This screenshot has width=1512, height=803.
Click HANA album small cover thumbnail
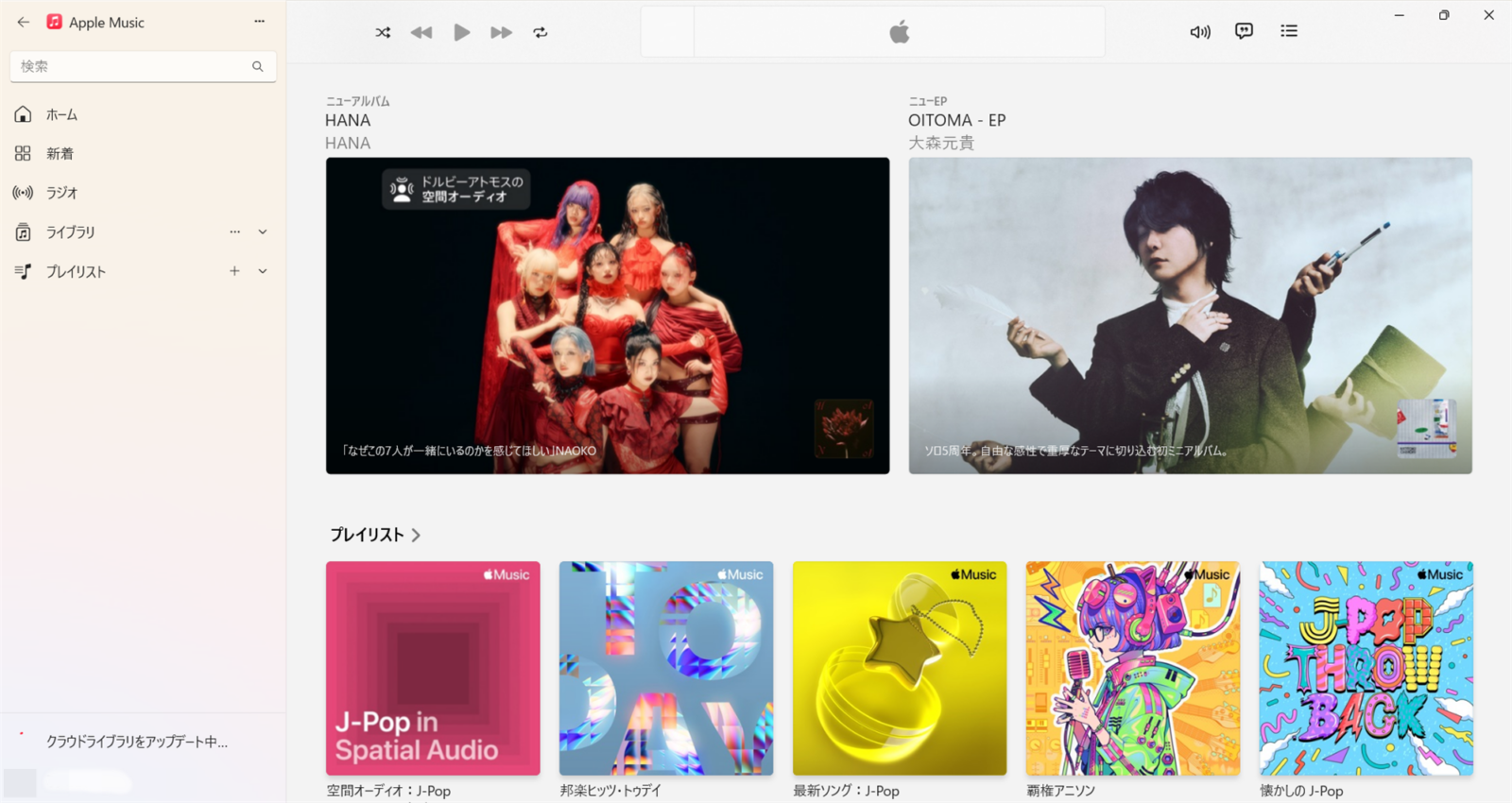click(844, 429)
